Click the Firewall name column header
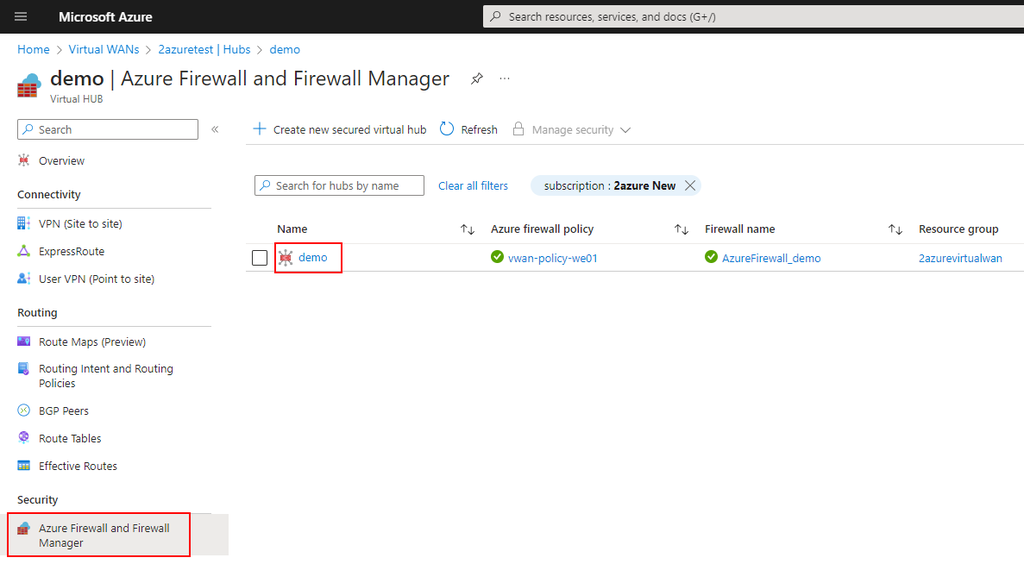This screenshot has height=564, width=1024. [x=740, y=229]
